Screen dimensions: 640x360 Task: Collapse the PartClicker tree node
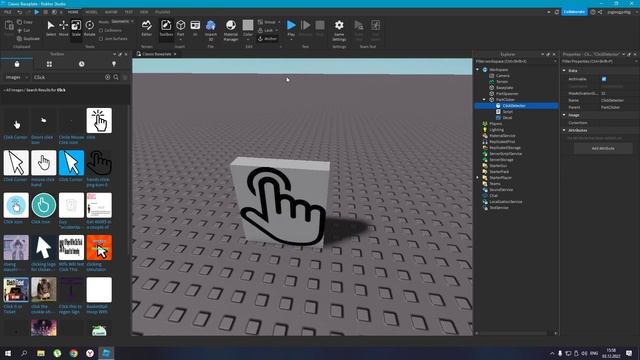pyautogui.click(x=484, y=100)
